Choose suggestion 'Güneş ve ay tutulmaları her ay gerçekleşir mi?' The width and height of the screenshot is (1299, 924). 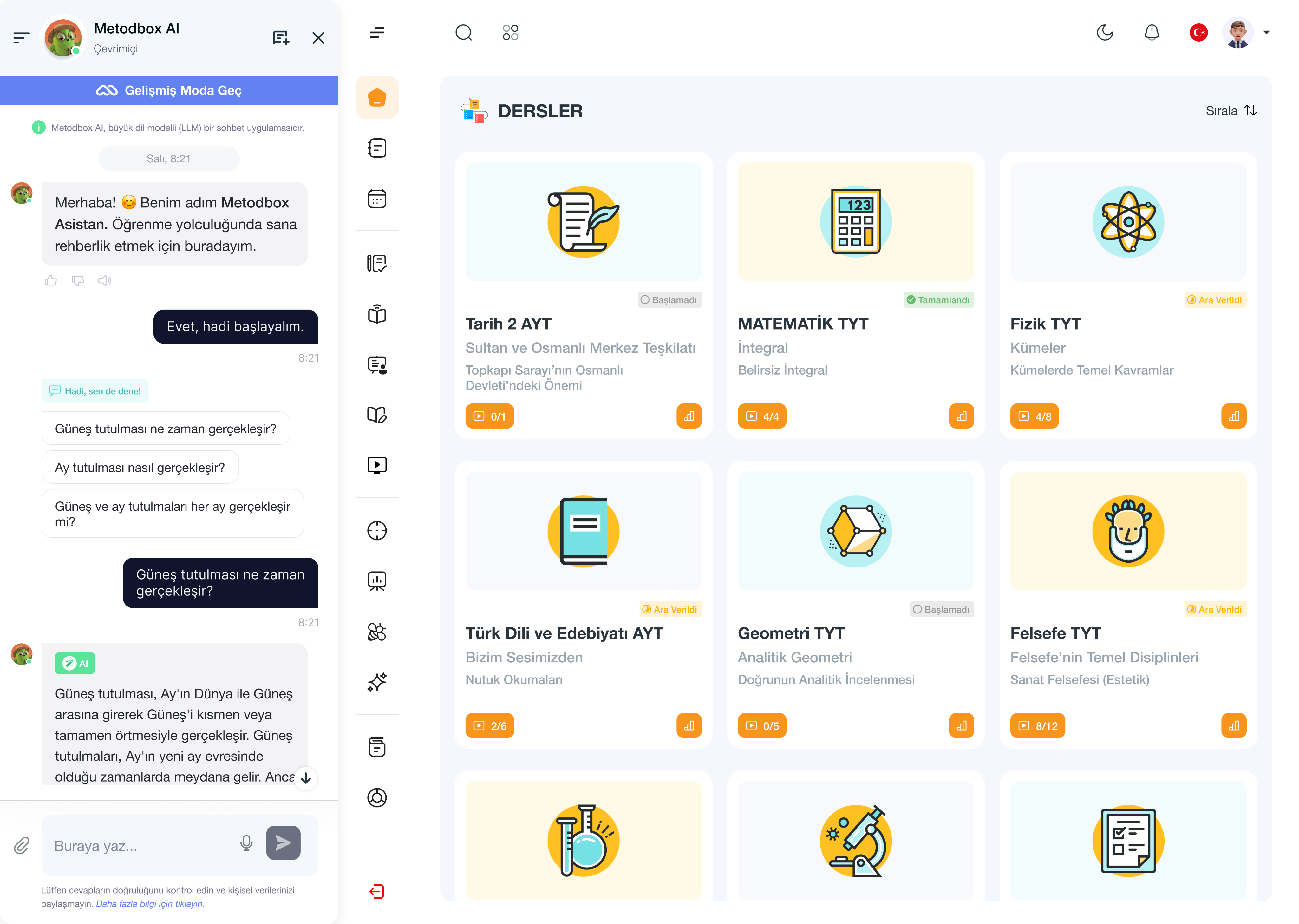pyautogui.click(x=172, y=514)
